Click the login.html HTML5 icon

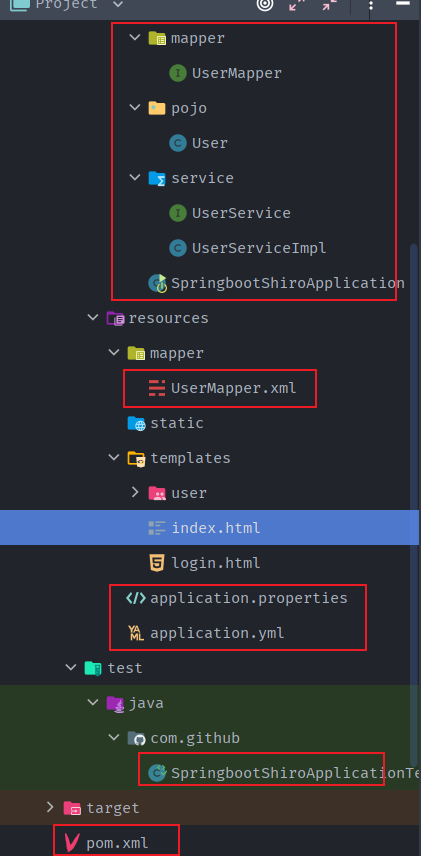pos(157,563)
